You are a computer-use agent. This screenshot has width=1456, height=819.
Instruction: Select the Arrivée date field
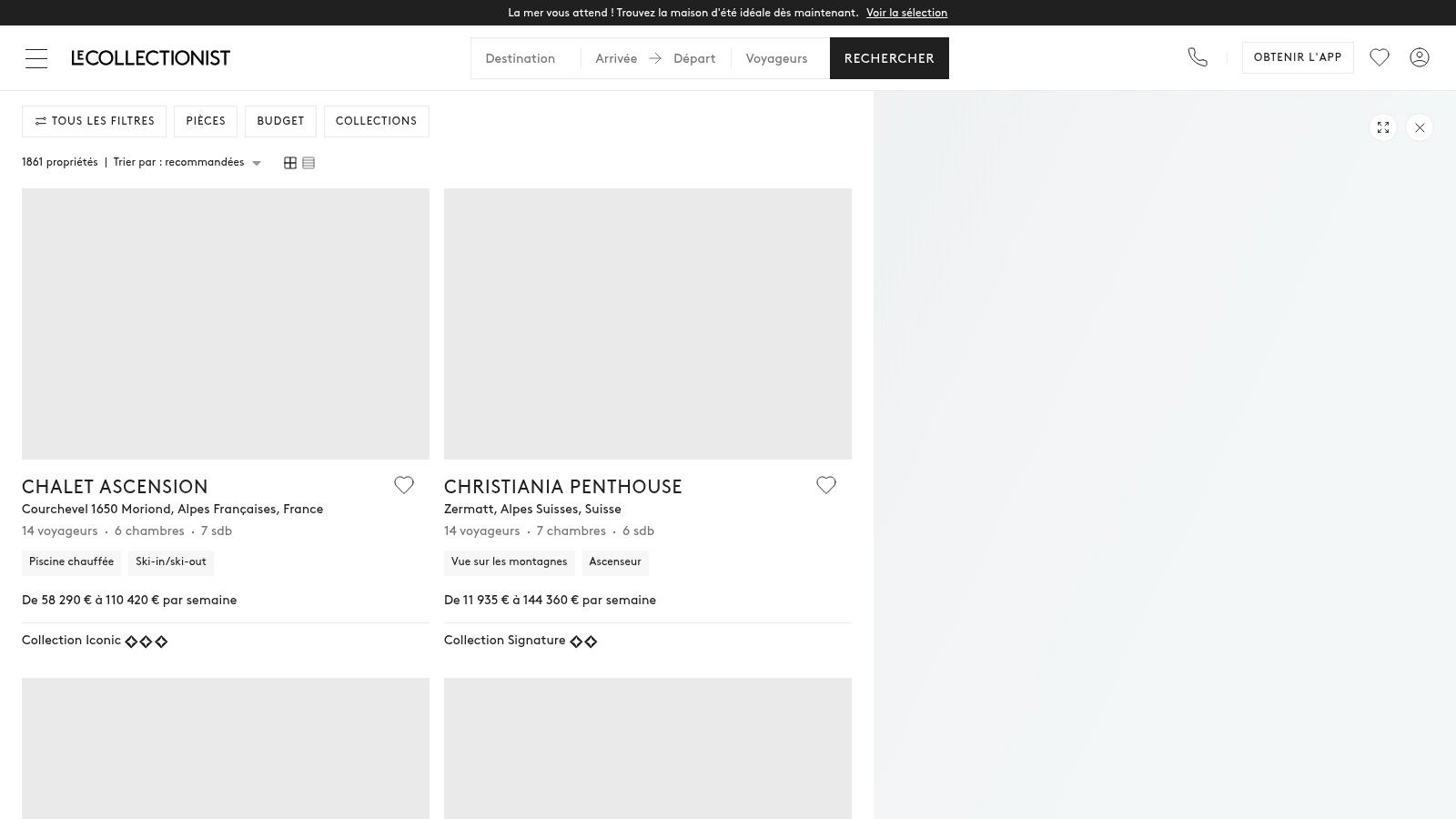click(616, 58)
